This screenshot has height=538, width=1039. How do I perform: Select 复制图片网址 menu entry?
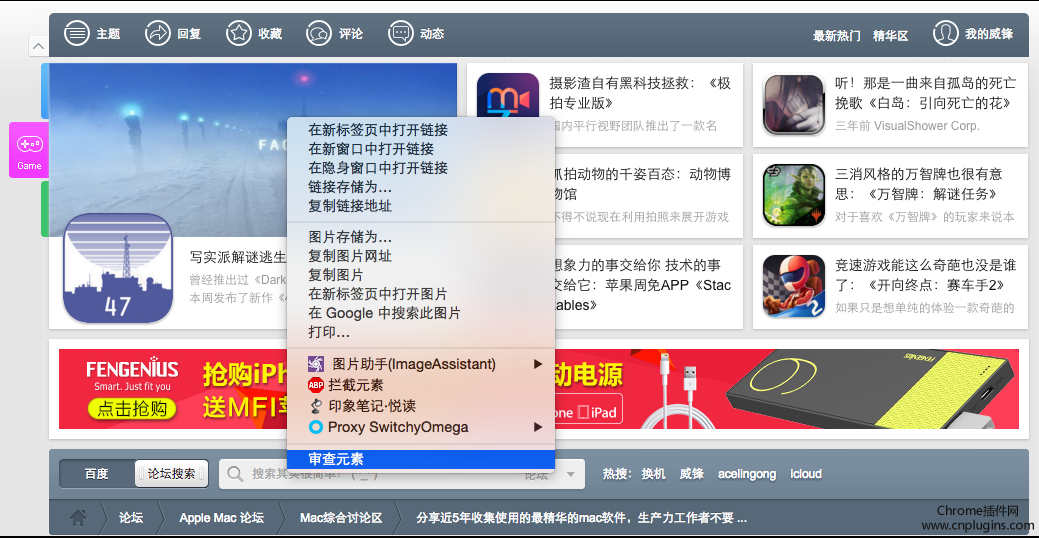coord(421,256)
